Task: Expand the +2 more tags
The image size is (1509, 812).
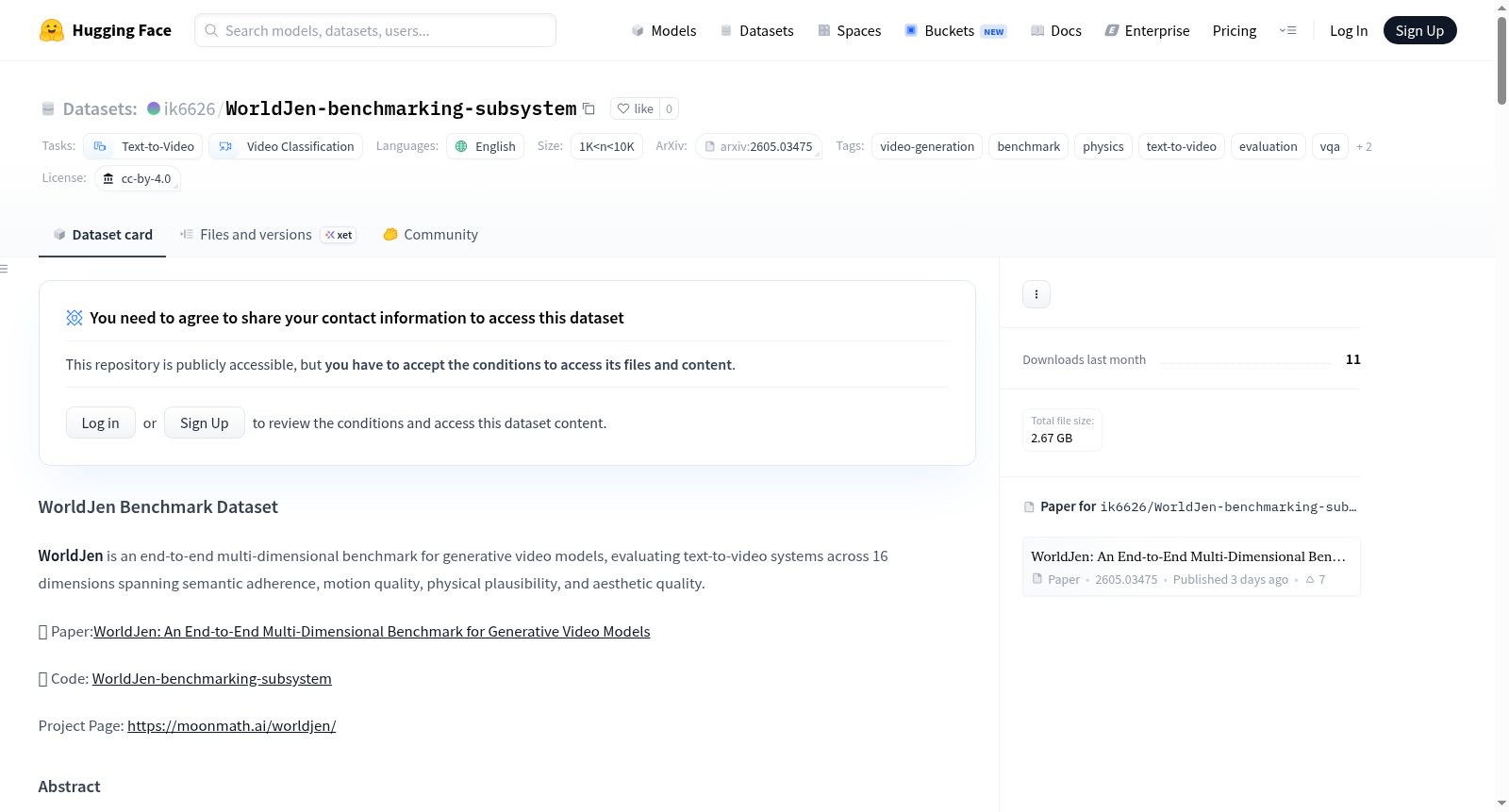Action: [x=1364, y=146]
